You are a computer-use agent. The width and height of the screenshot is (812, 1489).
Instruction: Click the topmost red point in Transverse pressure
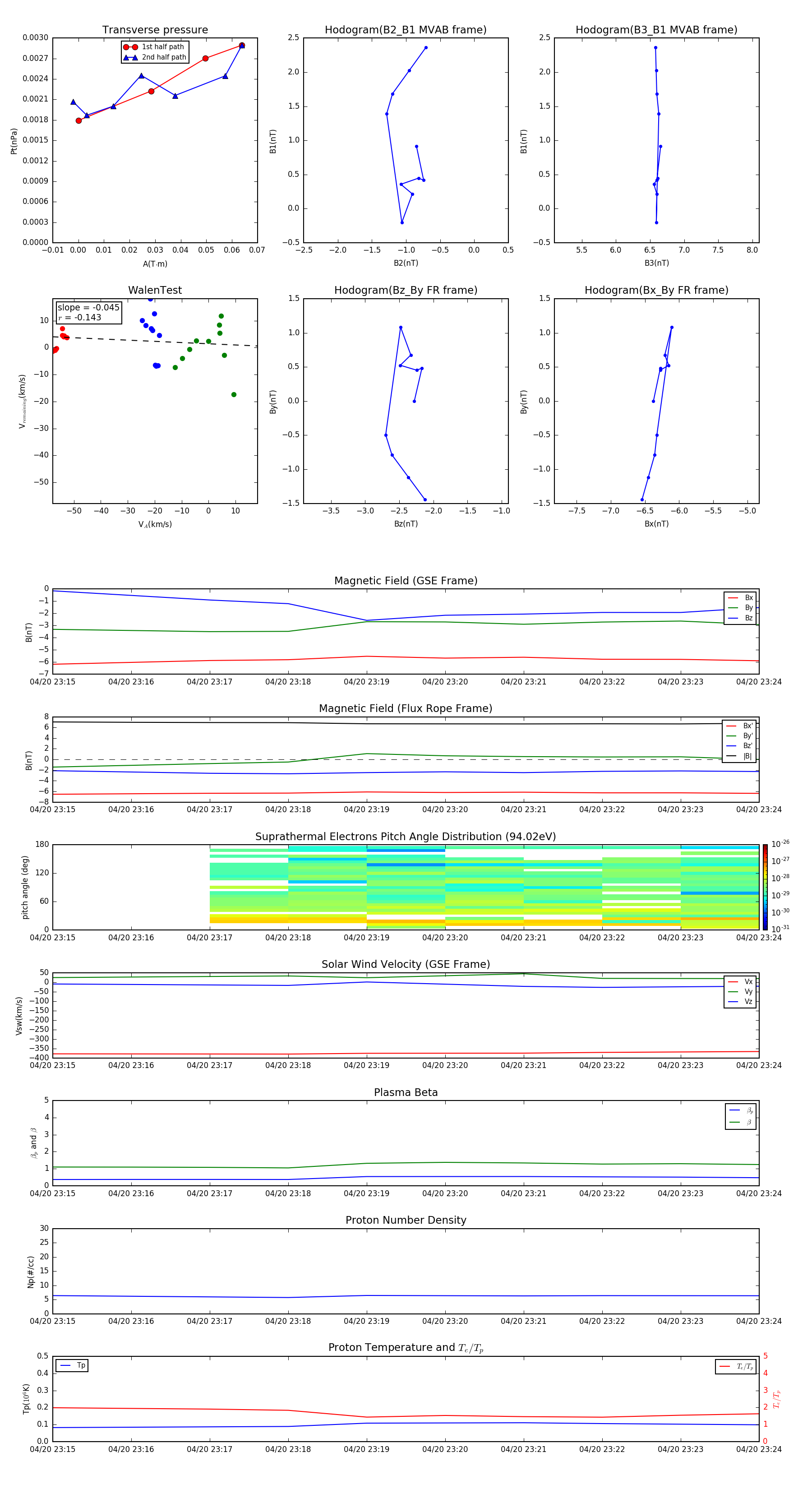242,45
